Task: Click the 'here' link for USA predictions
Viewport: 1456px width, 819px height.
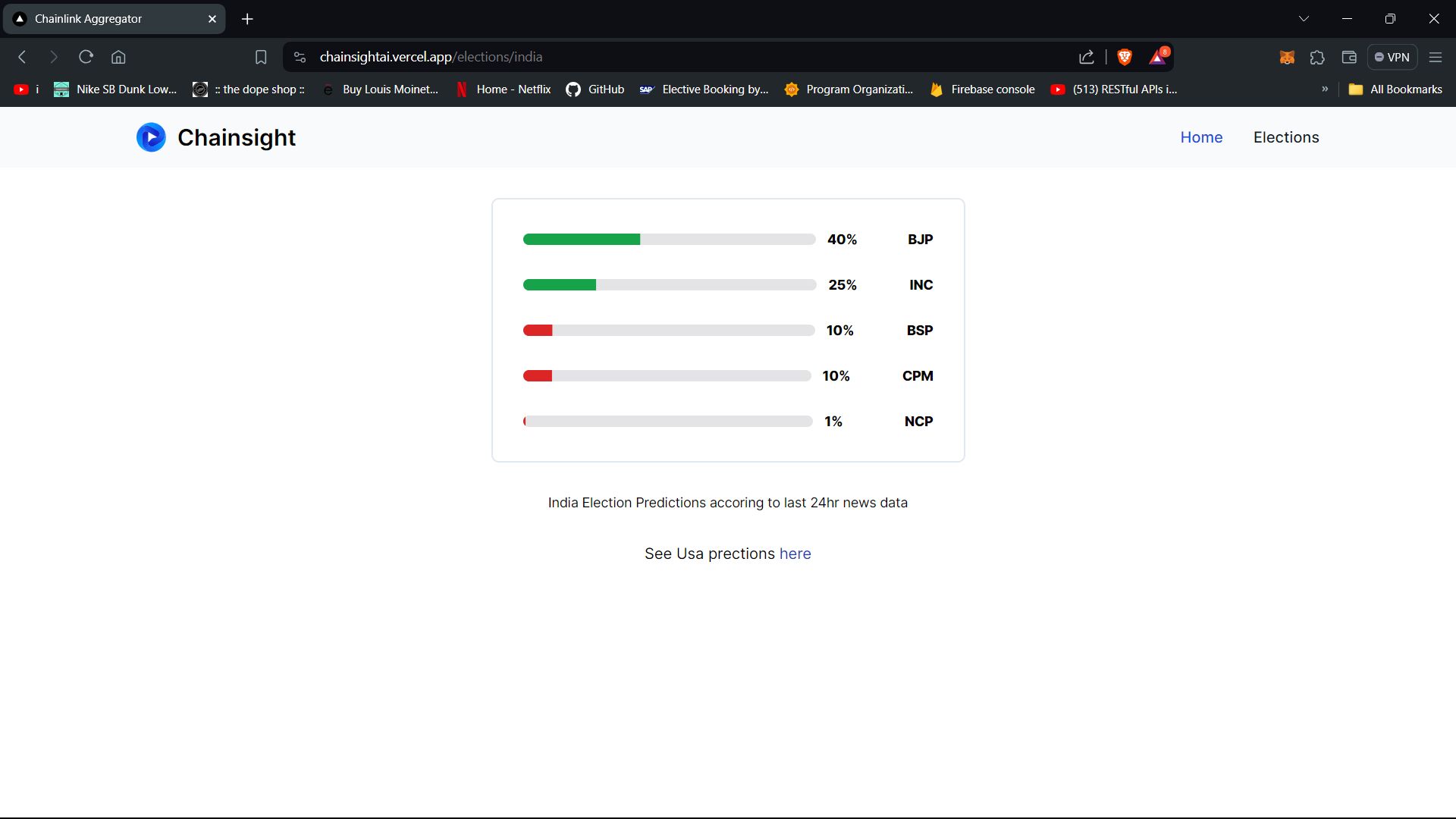Action: tap(795, 553)
